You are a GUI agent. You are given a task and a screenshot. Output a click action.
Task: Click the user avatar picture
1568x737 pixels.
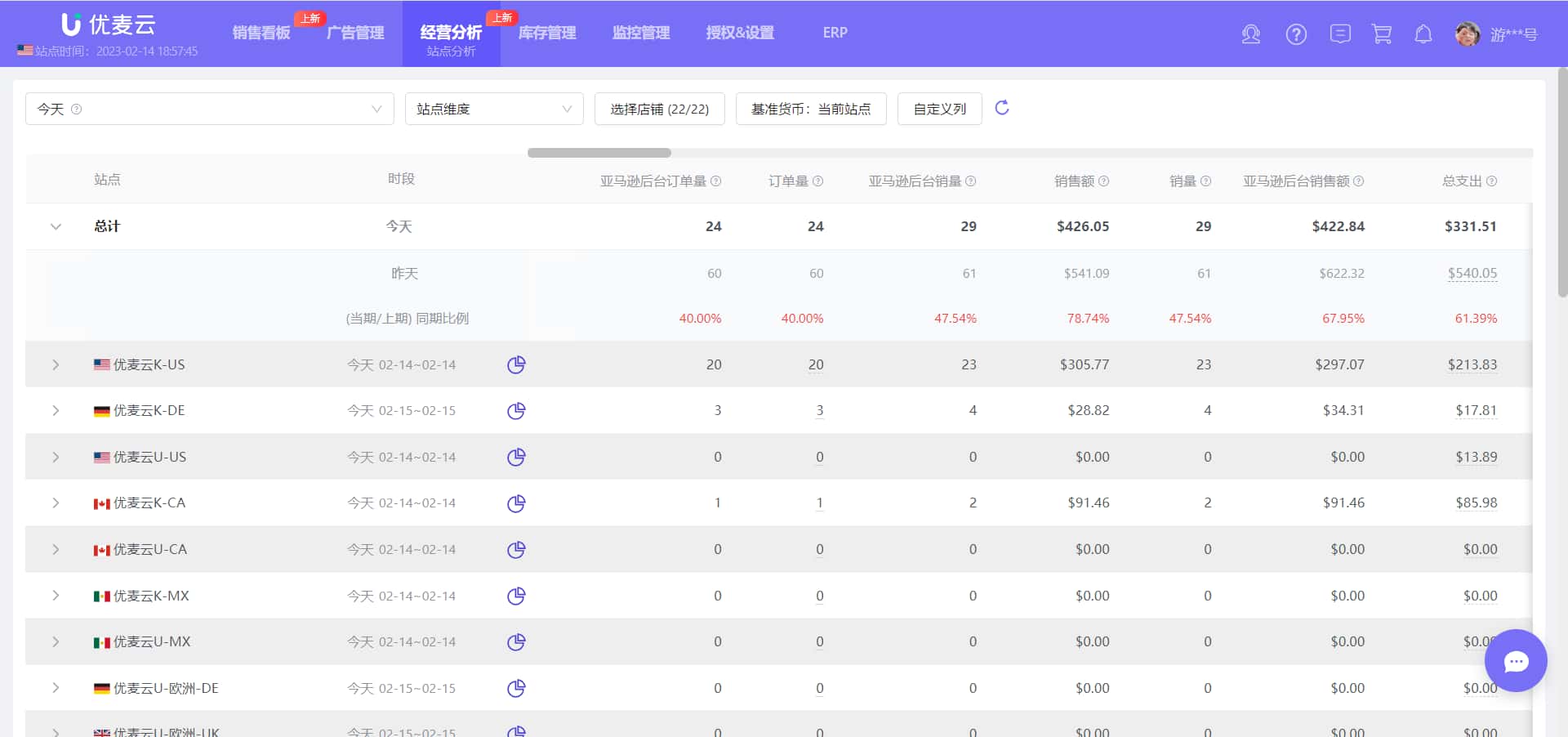click(1468, 33)
